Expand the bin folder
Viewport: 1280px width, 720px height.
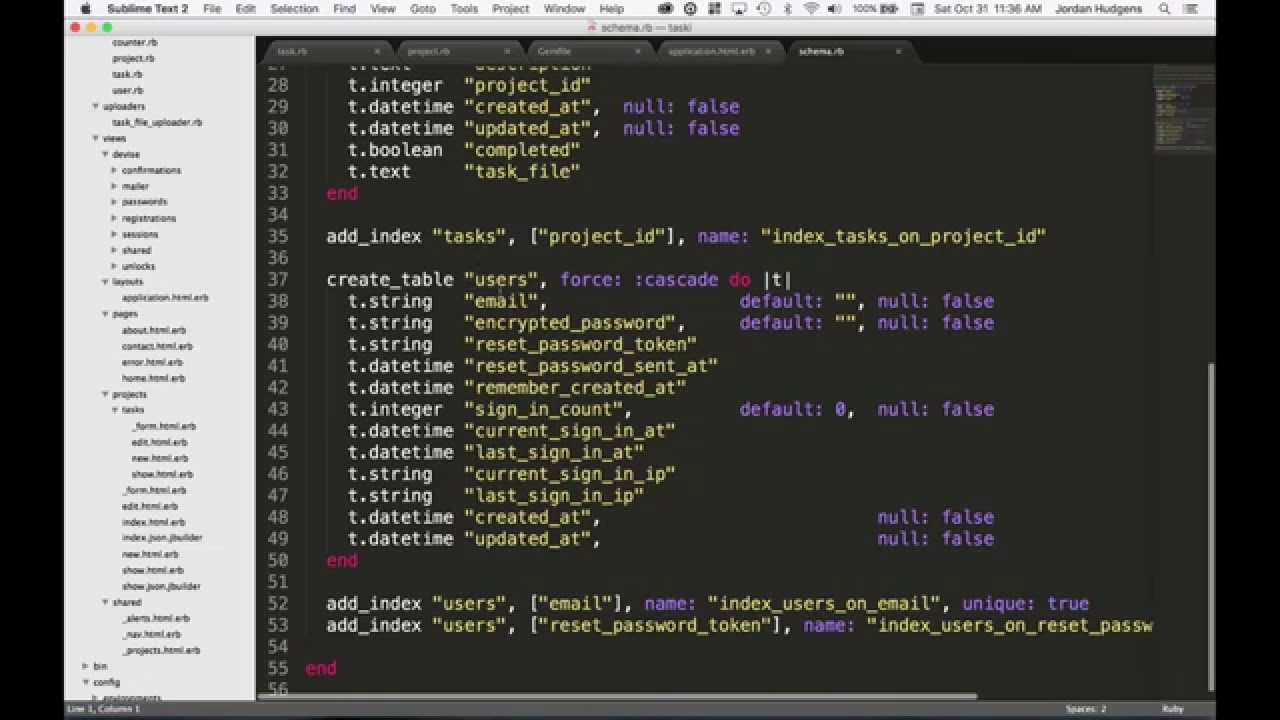86,666
